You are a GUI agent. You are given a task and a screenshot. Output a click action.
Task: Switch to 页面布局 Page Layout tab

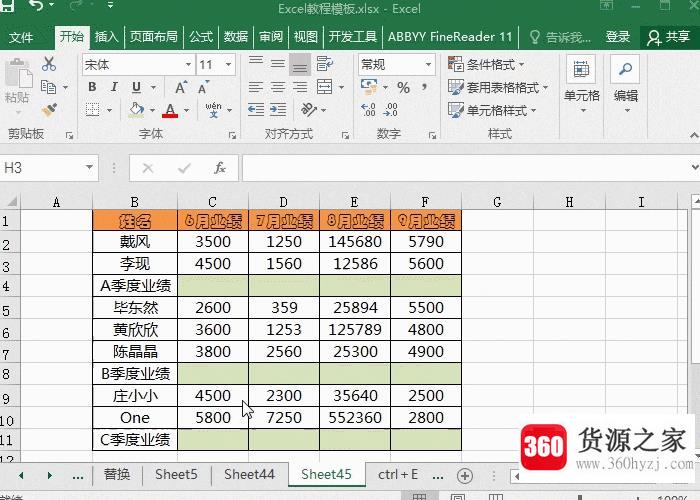point(153,37)
